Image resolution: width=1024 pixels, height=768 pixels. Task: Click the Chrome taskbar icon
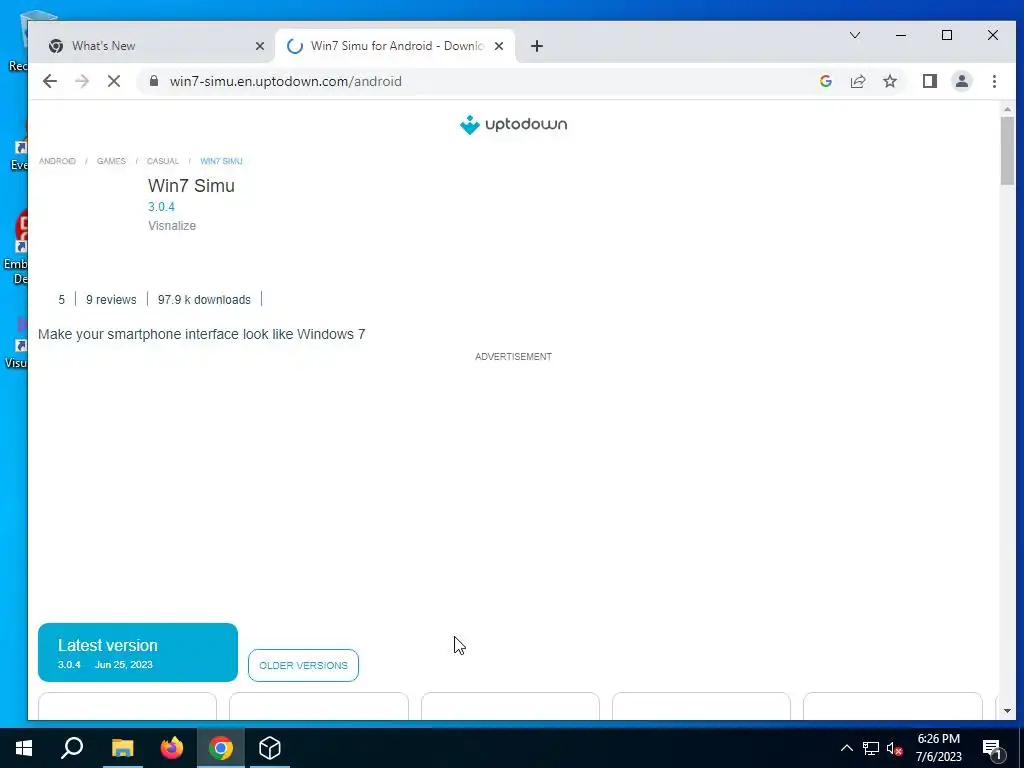221,748
